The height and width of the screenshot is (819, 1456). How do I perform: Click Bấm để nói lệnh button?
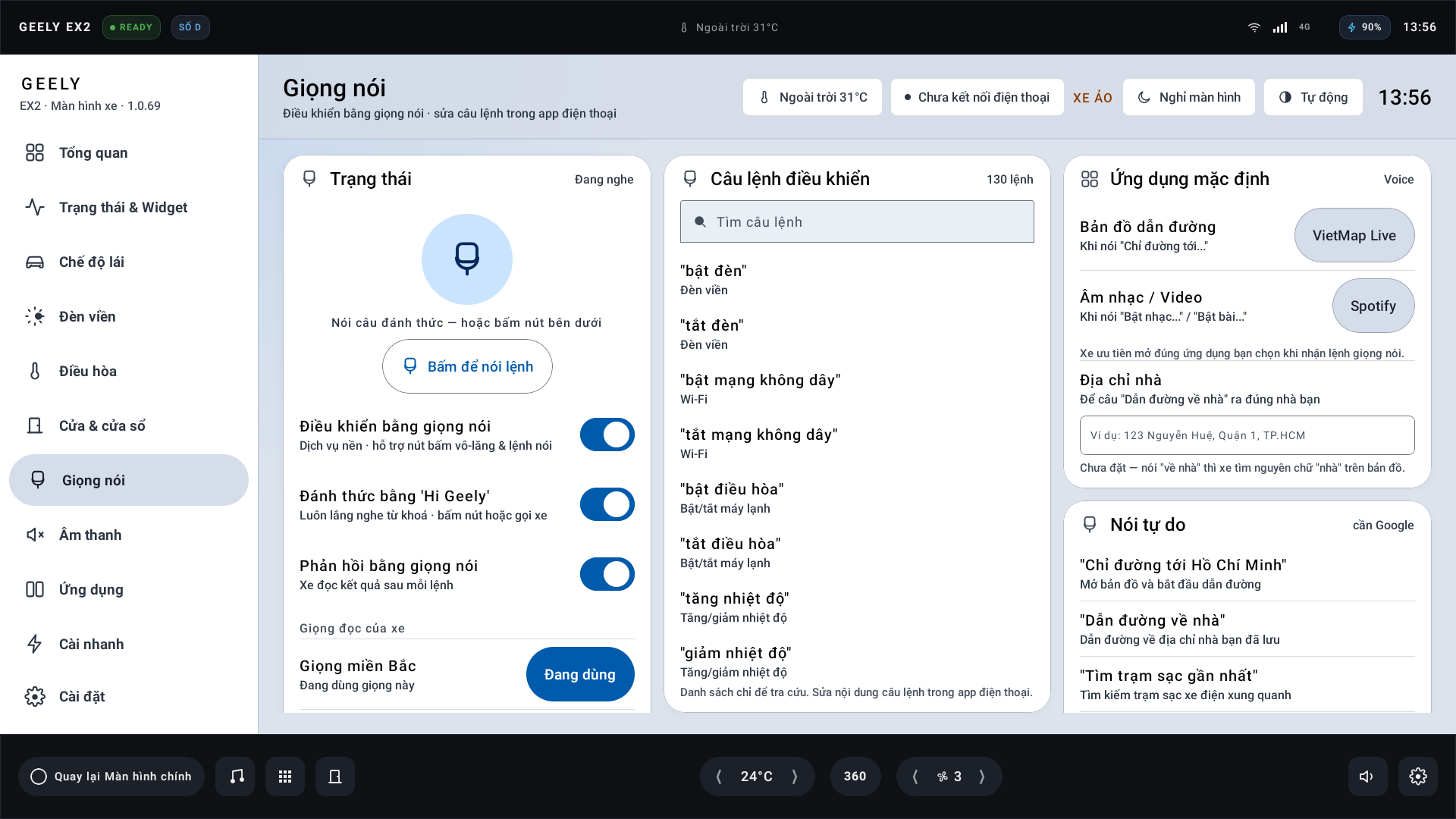[467, 366]
